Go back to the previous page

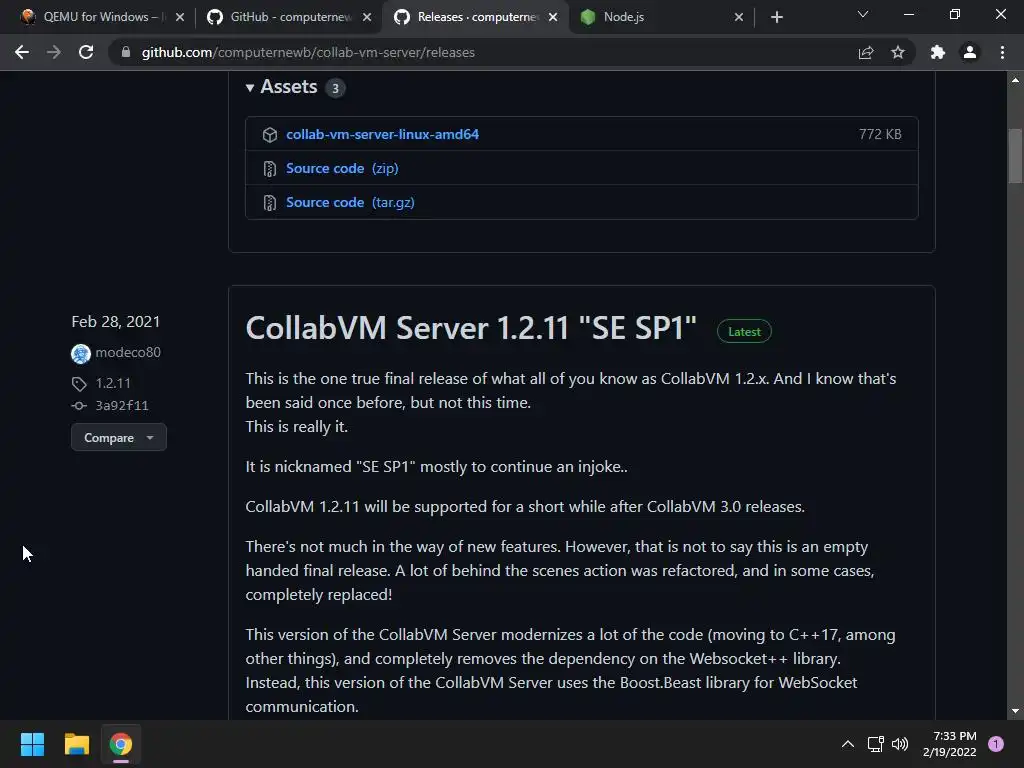pyautogui.click(x=22, y=52)
